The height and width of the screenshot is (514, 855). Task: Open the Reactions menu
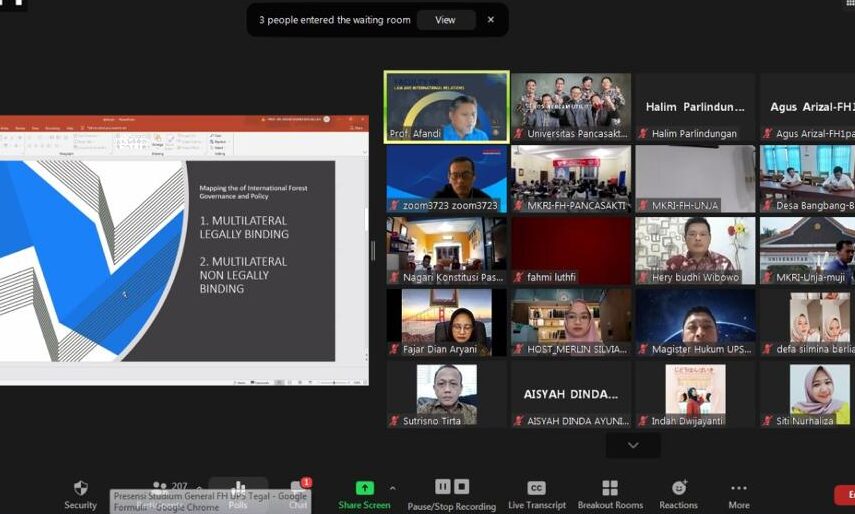678,494
